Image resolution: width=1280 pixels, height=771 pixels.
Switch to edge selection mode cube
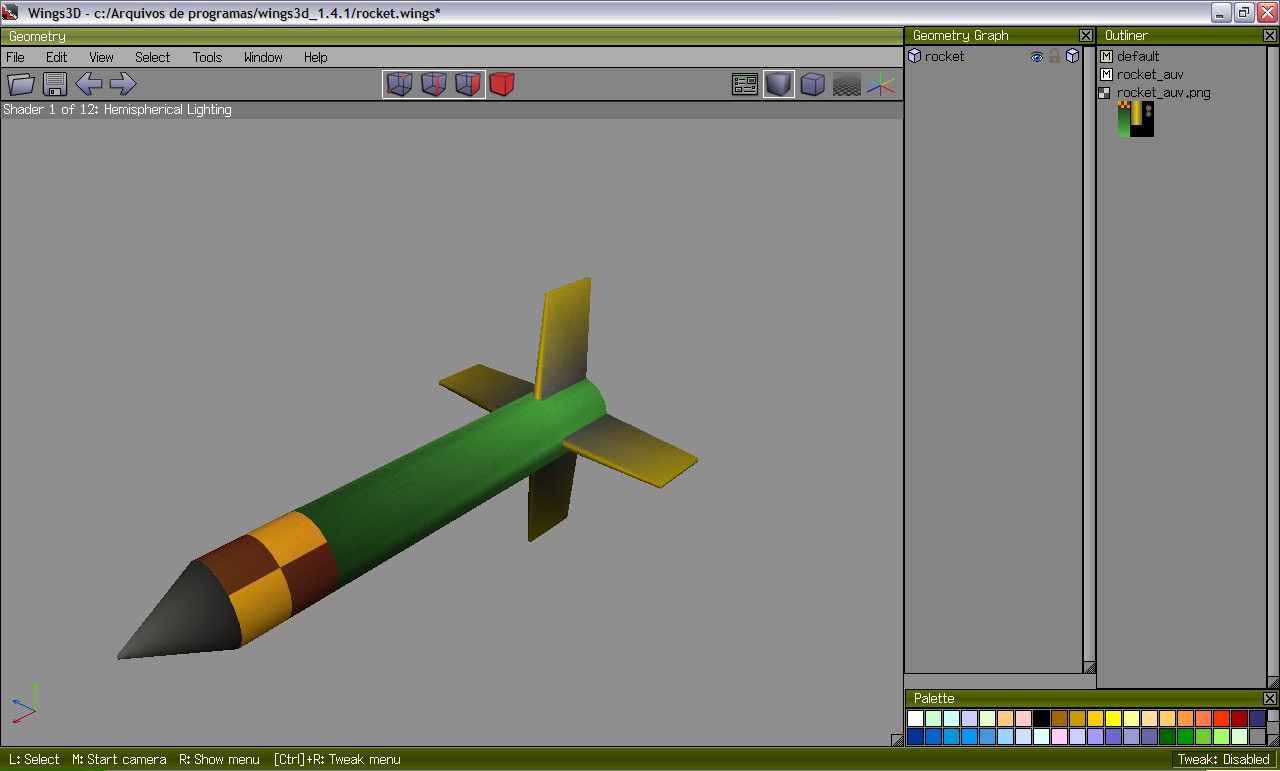click(x=433, y=84)
